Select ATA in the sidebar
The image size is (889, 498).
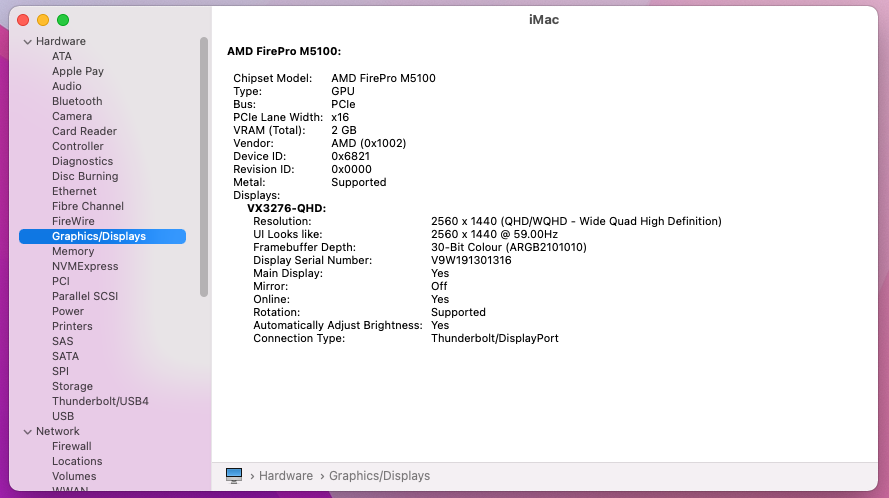pyautogui.click(x=62, y=56)
